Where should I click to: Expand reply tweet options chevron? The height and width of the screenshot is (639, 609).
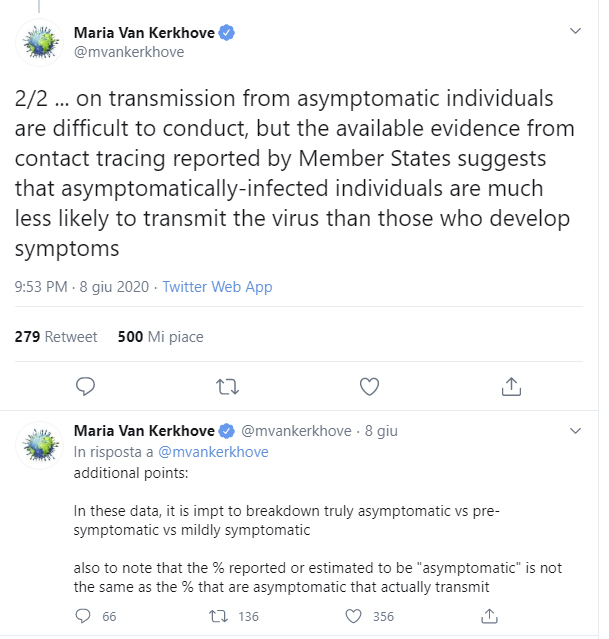(x=575, y=431)
